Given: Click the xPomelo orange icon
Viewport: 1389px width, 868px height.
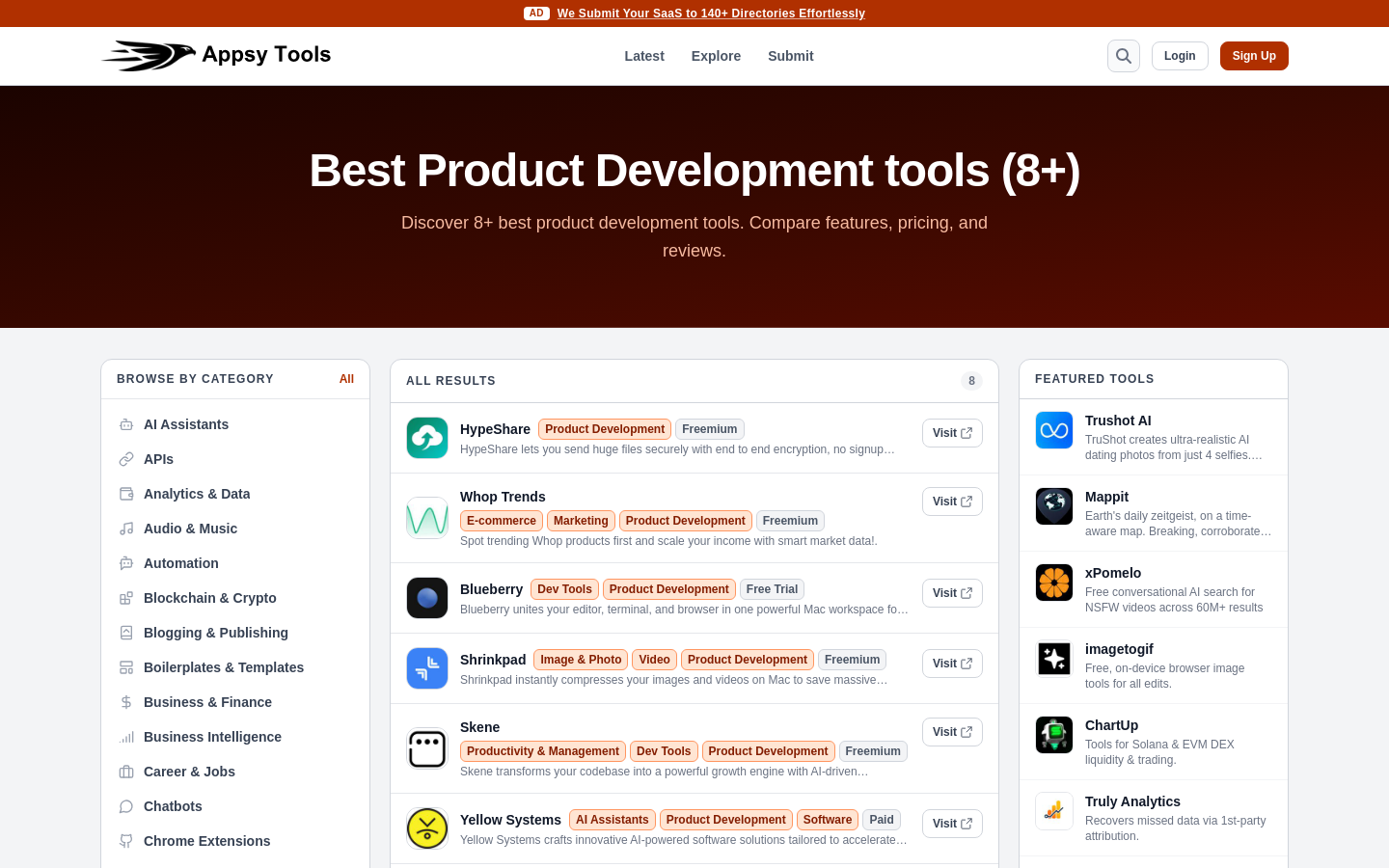Looking at the screenshot, I should click(x=1054, y=583).
